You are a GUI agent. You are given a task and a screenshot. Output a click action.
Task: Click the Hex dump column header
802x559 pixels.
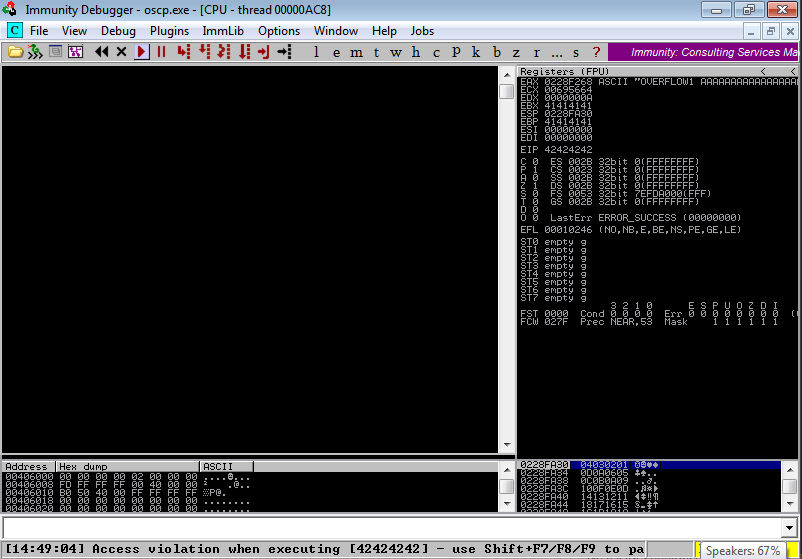click(127, 466)
